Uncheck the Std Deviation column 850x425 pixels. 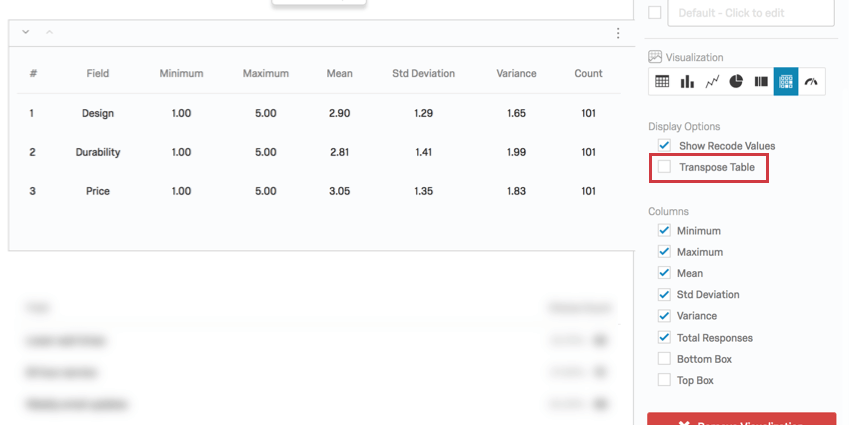pos(665,295)
